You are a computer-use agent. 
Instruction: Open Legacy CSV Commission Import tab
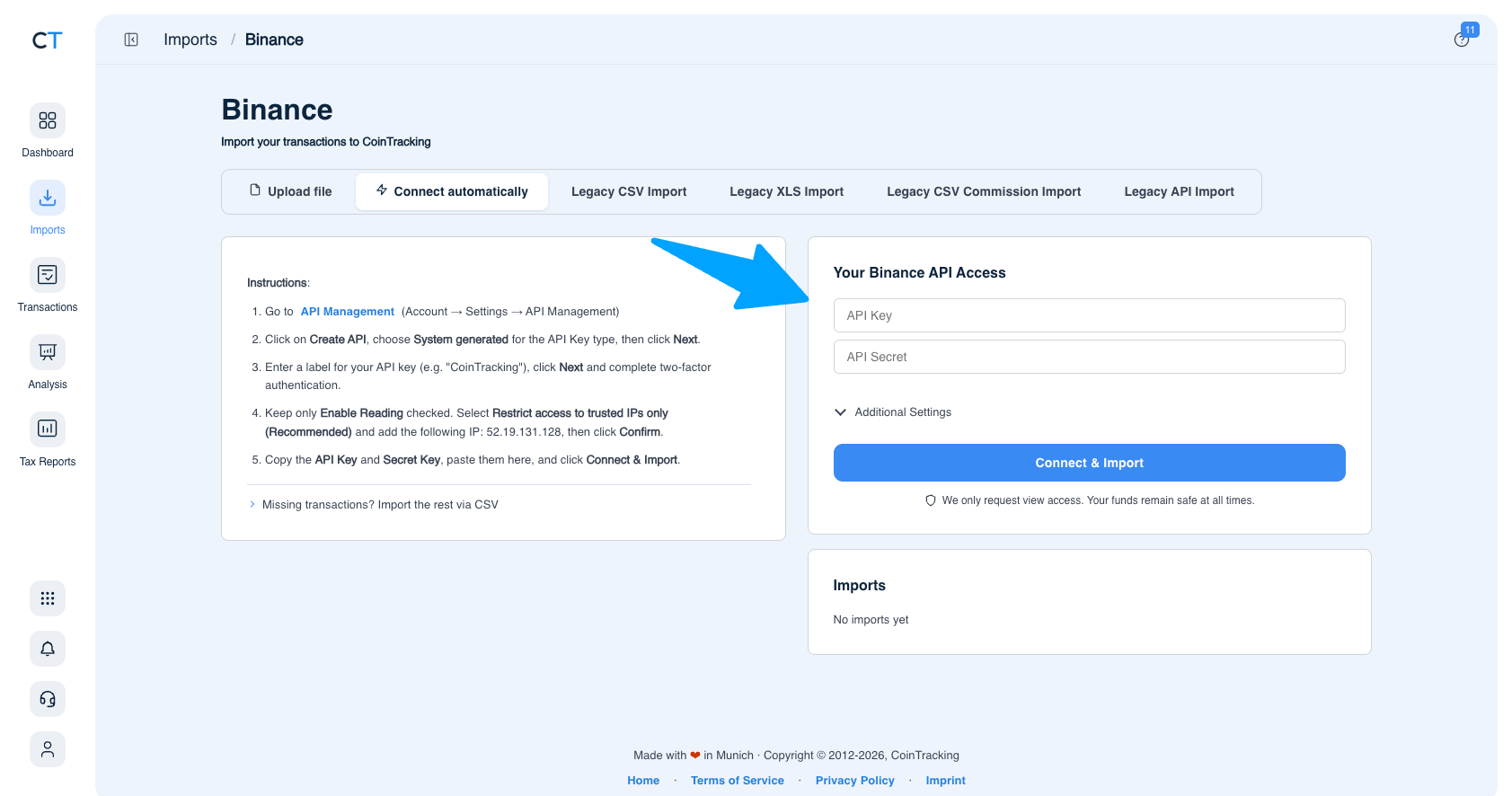984,191
